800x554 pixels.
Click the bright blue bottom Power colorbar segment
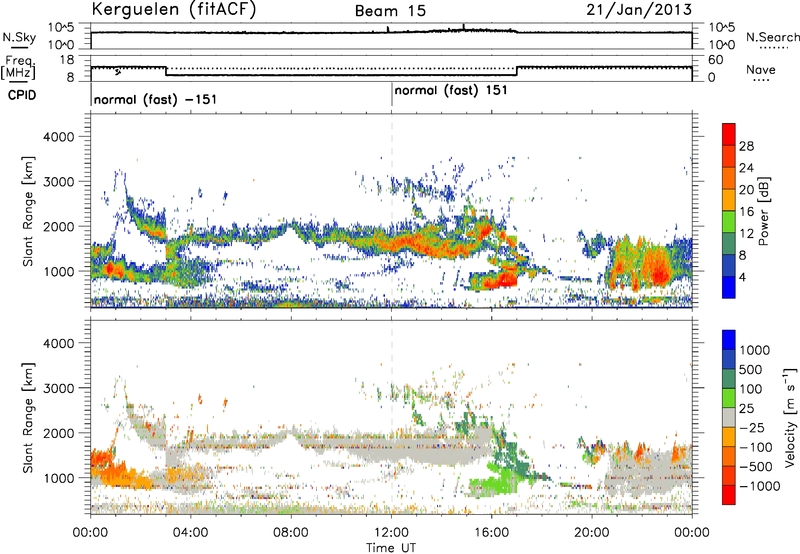(729, 287)
